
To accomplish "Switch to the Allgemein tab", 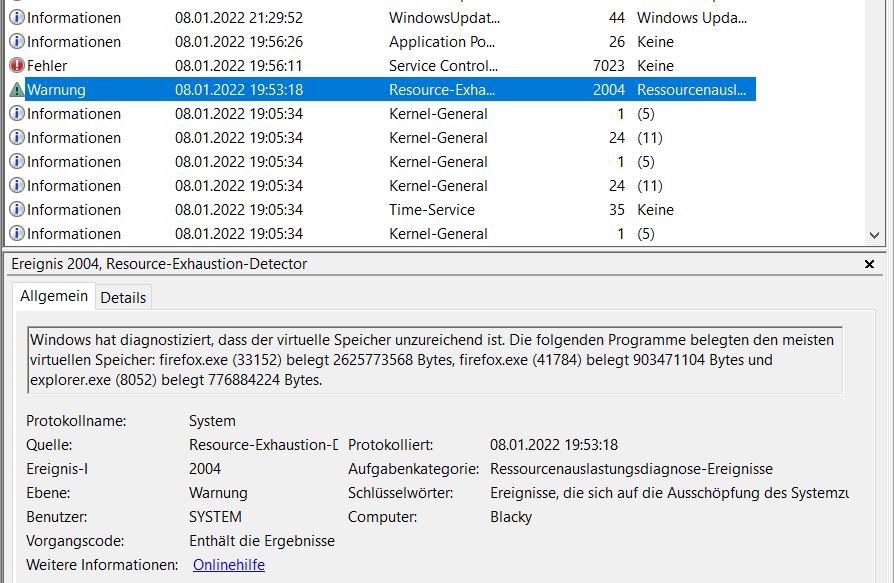I will pyautogui.click(x=54, y=297).
